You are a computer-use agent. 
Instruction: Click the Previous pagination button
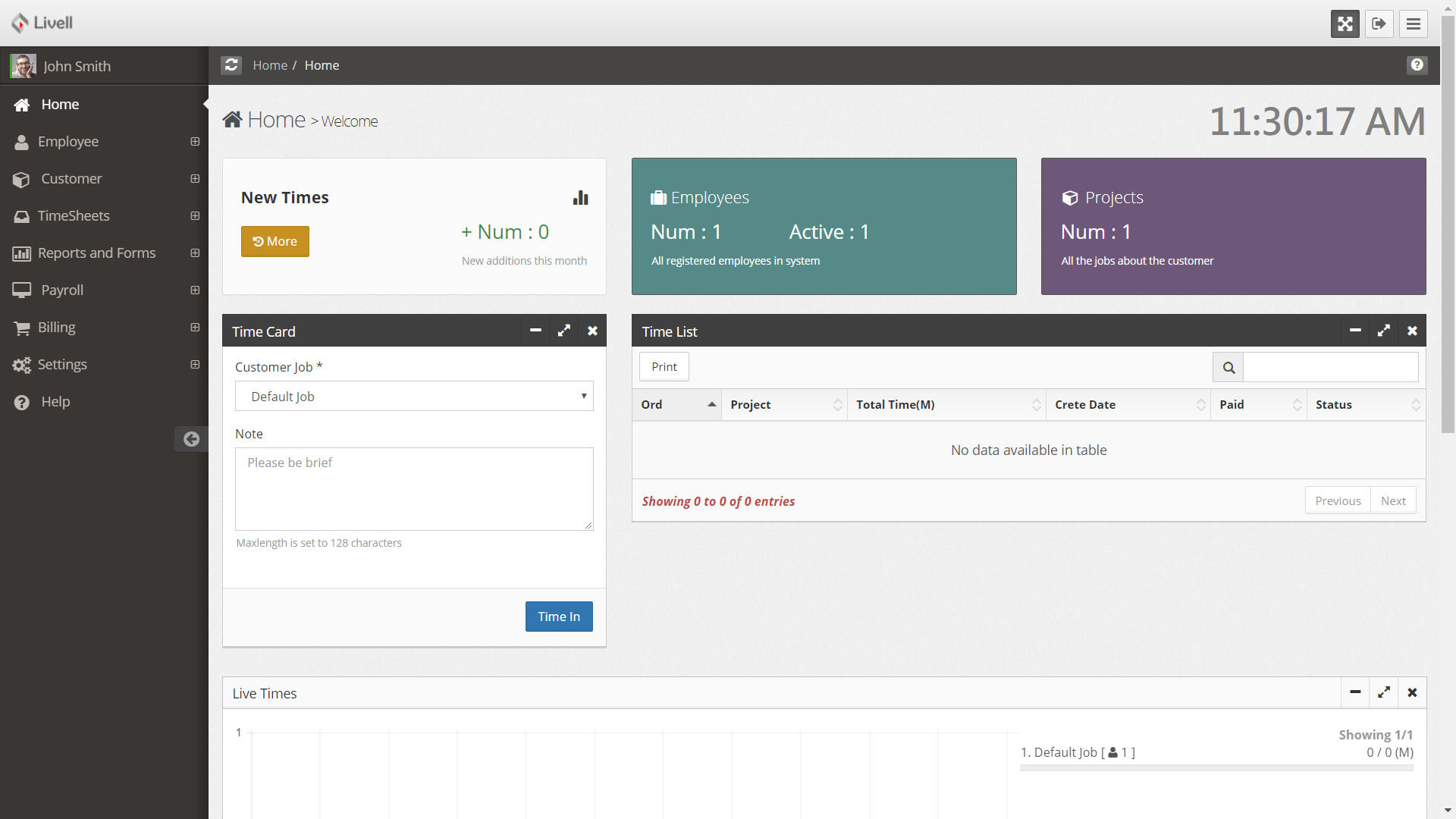(x=1338, y=500)
